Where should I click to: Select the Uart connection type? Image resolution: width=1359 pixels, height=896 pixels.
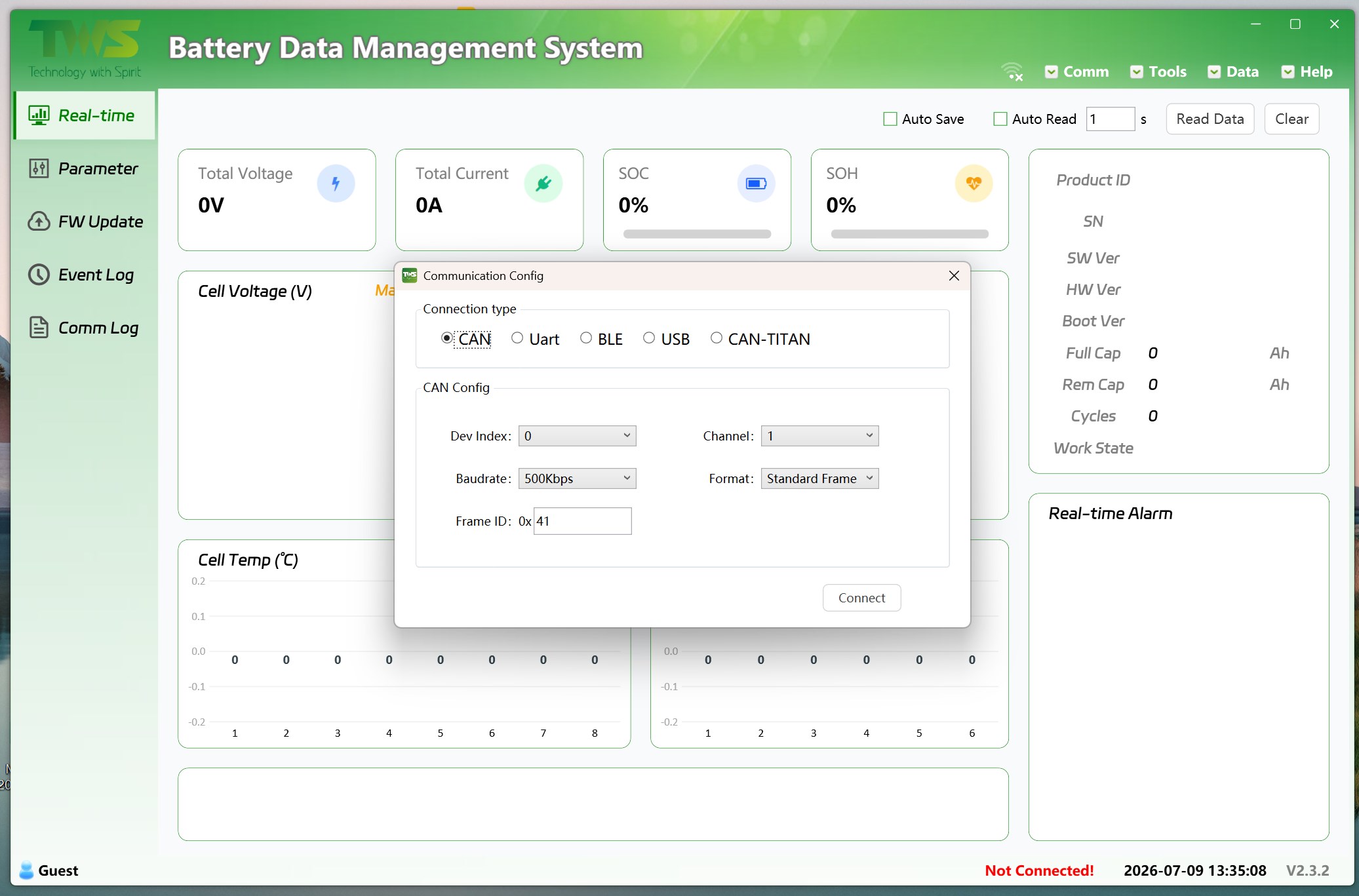(x=535, y=339)
